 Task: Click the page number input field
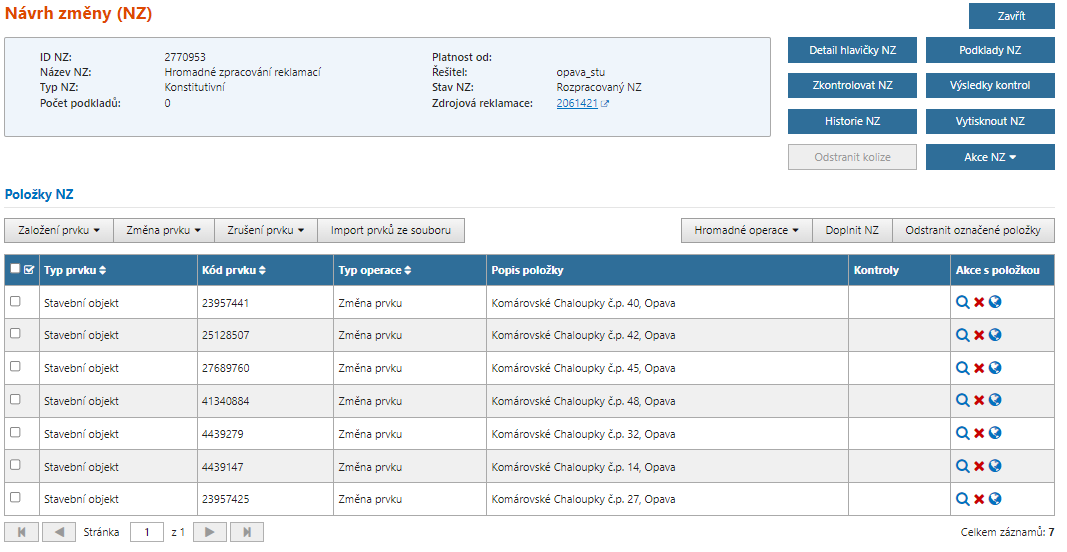(146, 532)
